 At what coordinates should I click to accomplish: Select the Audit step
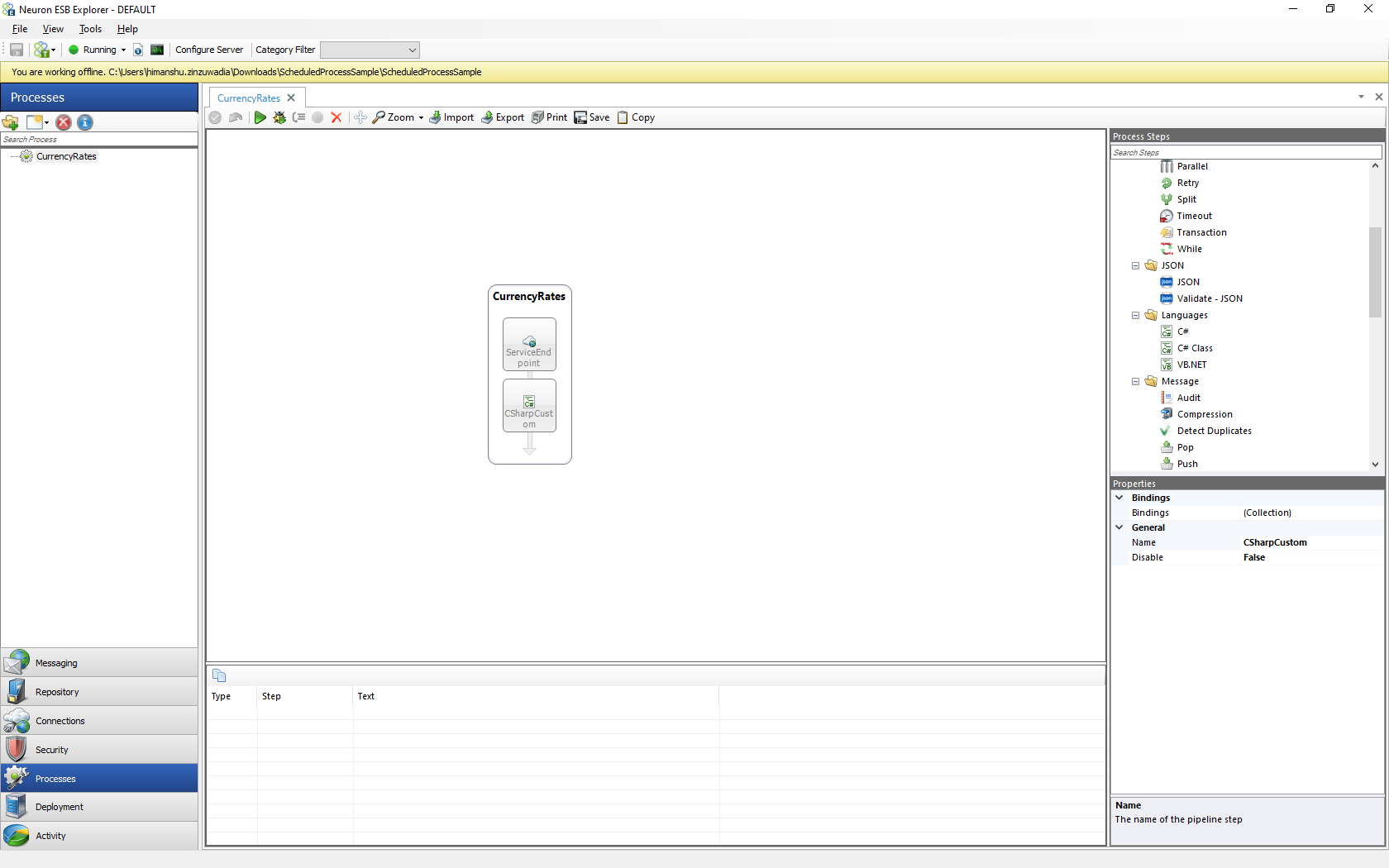pyautogui.click(x=1188, y=398)
